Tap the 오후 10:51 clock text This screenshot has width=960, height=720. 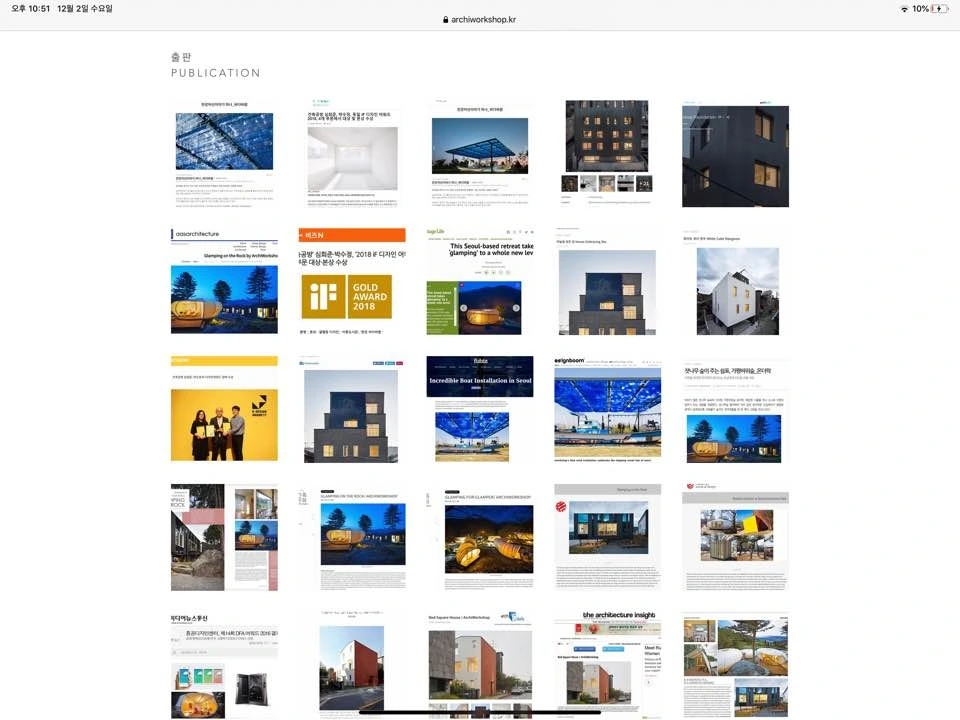31,9
